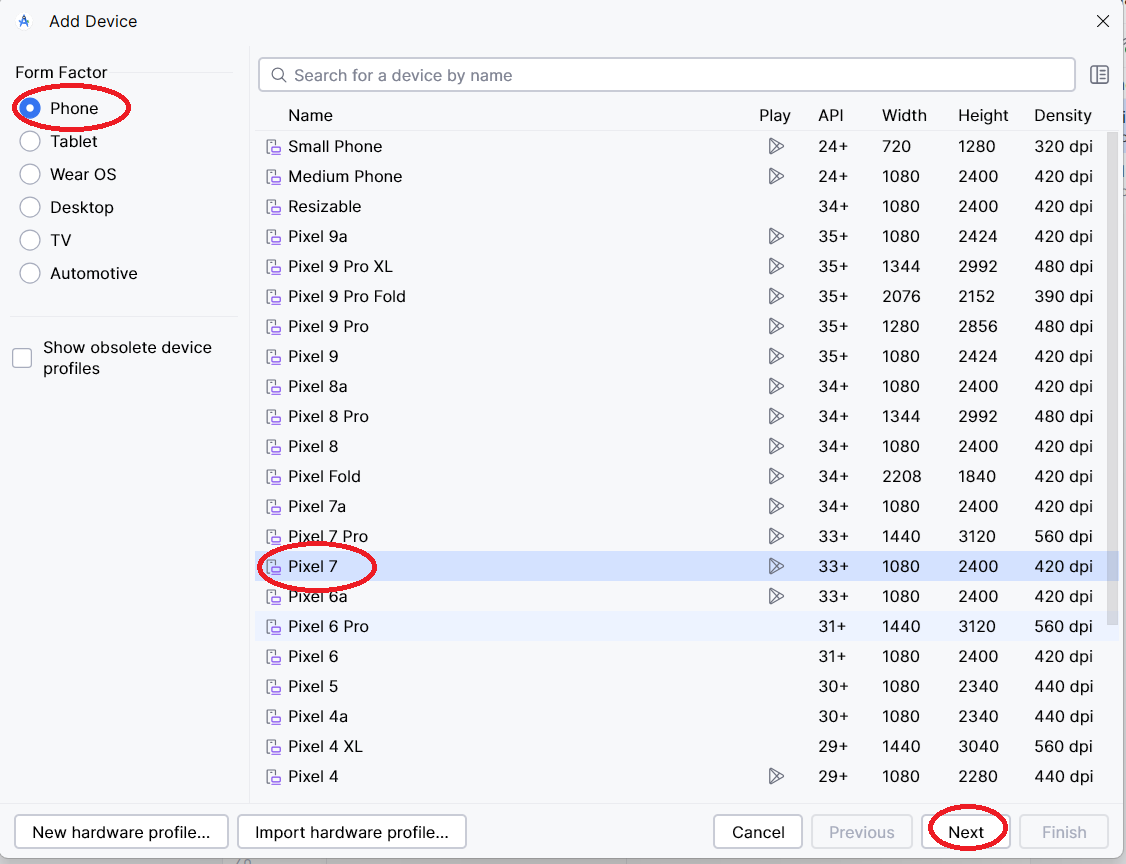
Task: Sort devices by Density column header
Action: [1062, 115]
